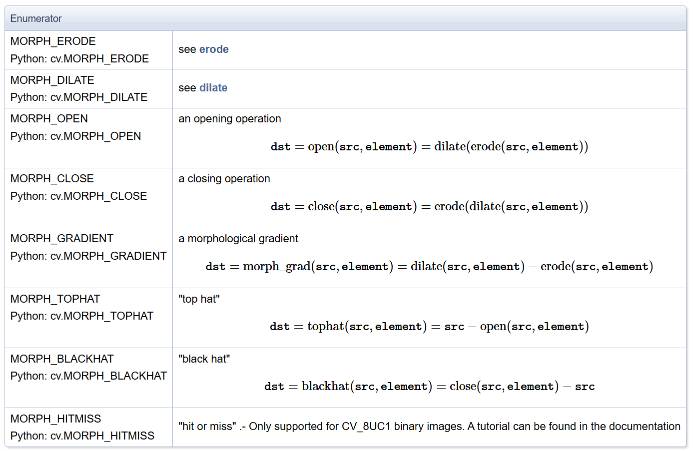Click the Python cv.MORPH_BLACKHAT text

tap(88, 376)
